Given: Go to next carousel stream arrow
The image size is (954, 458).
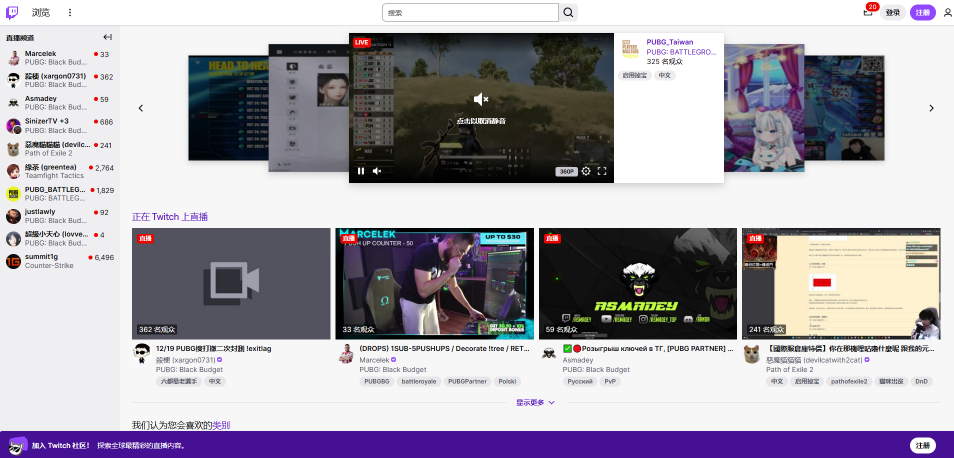Looking at the screenshot, I should coord(931,108).
